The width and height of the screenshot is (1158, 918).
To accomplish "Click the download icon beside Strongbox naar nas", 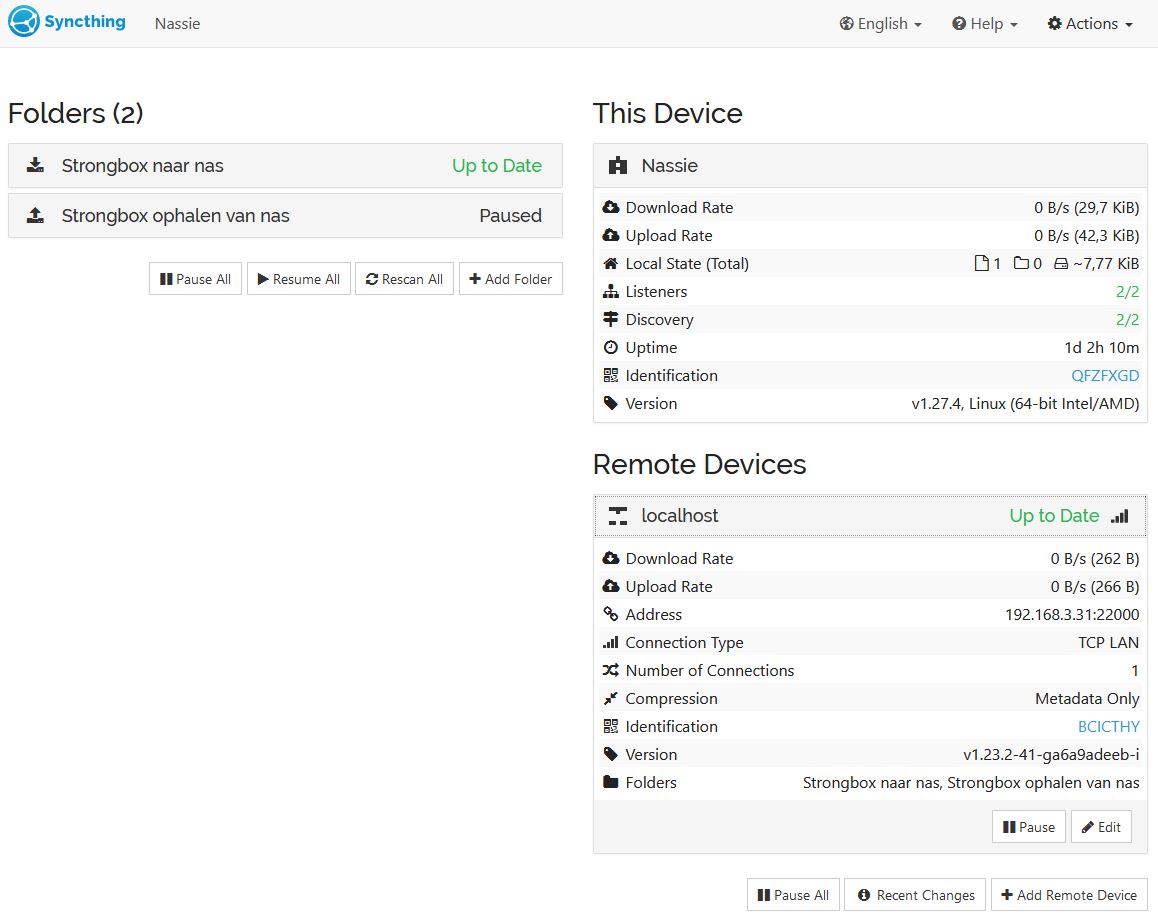I will coord(35,165).
